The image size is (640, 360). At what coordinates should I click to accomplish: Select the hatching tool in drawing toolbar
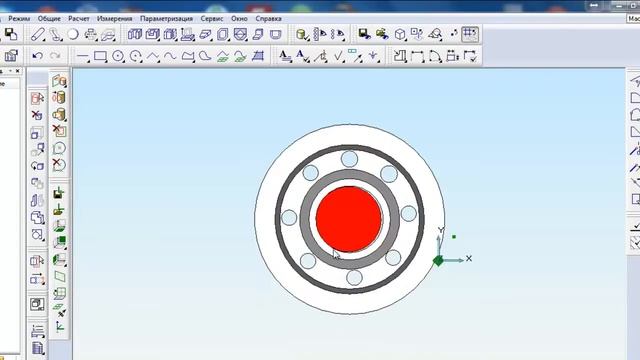[258, 56]
